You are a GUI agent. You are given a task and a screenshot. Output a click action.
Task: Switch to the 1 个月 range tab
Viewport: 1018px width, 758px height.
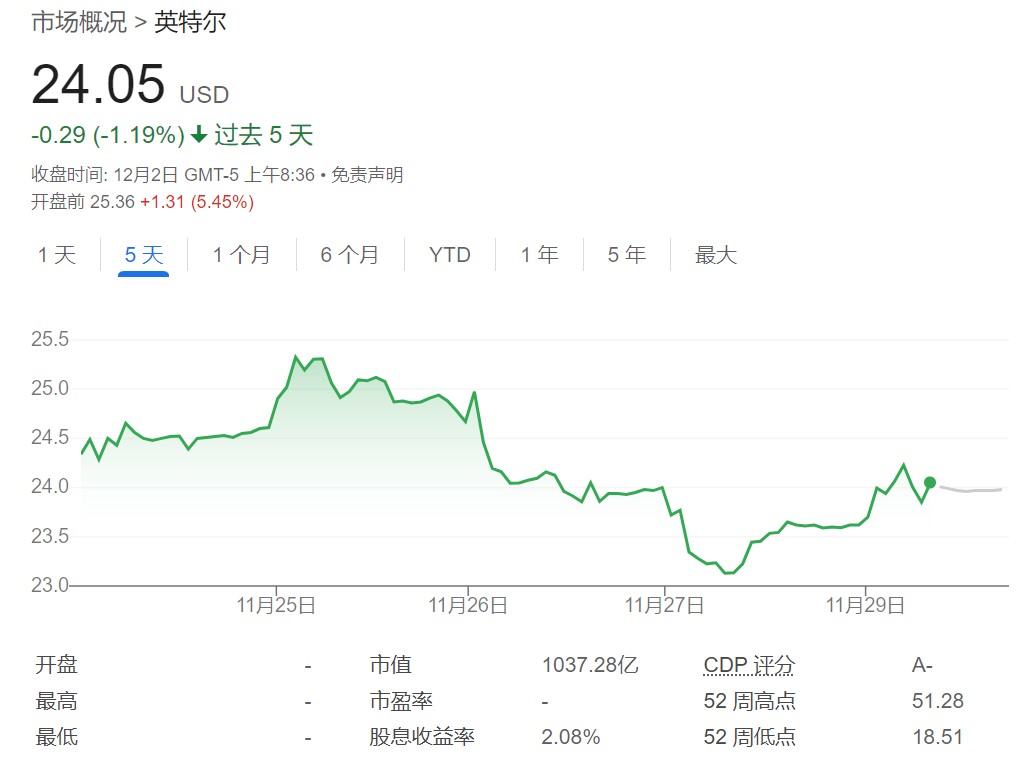tap(242, 254)
